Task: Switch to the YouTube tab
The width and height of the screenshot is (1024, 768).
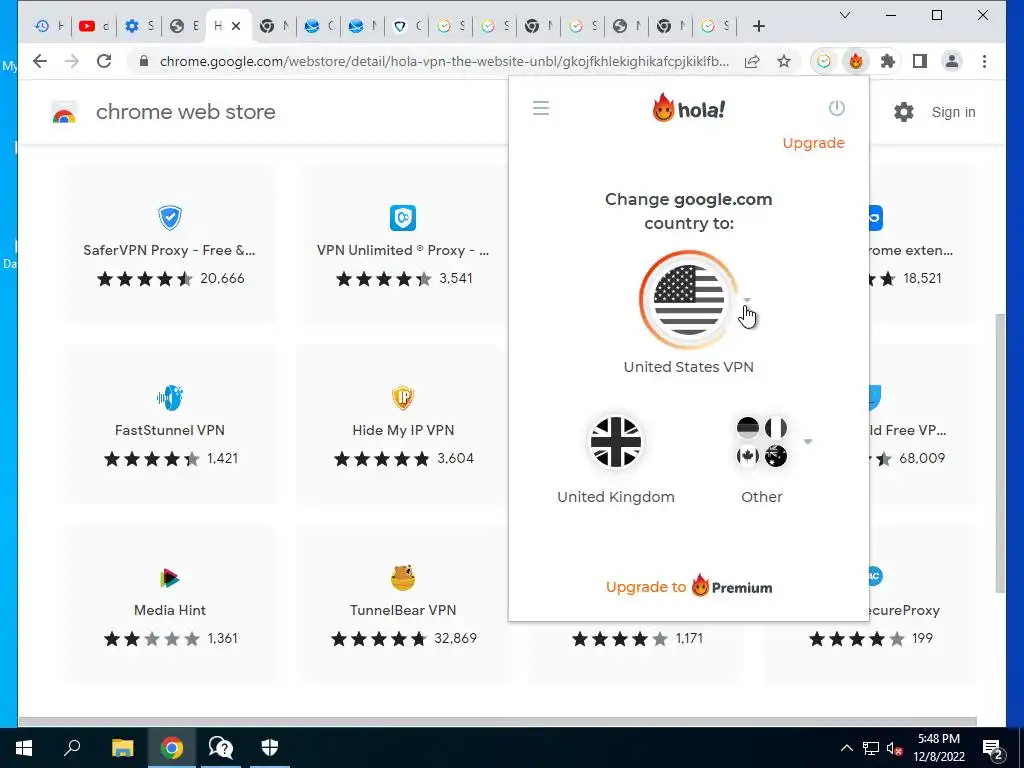Action: (94, 26)
